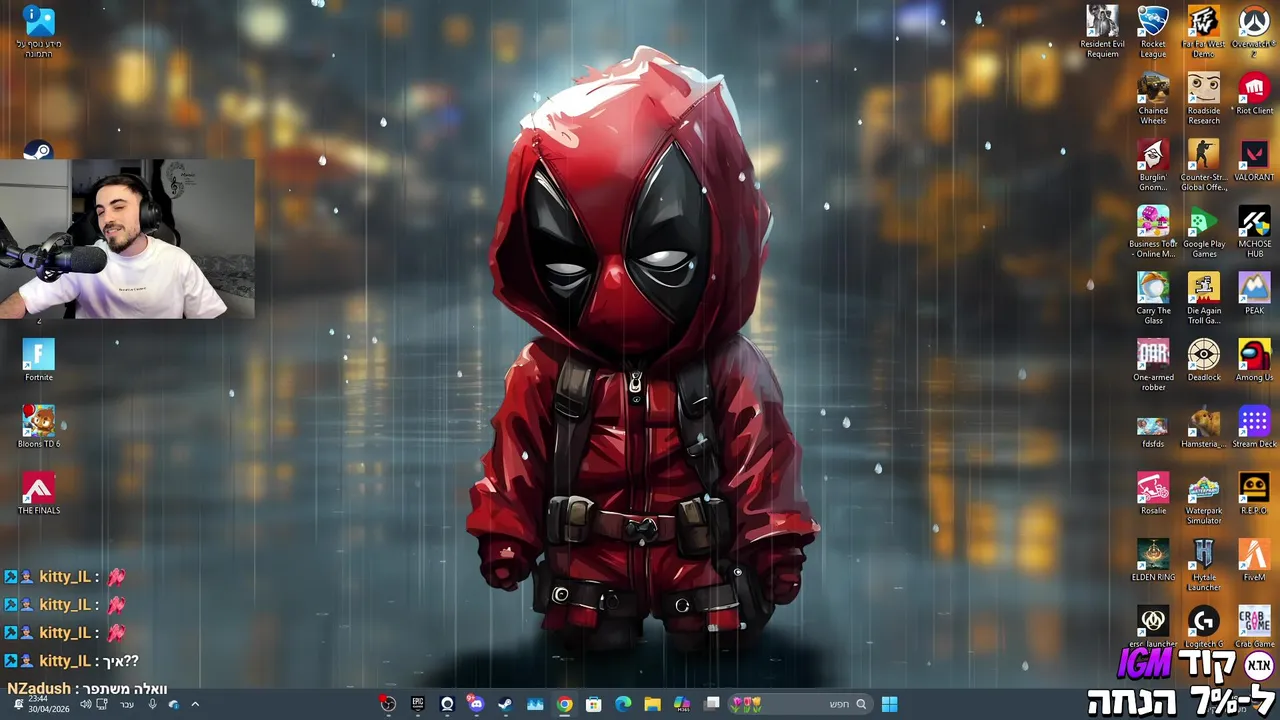Select the Fortnite desktop icon
Screen dimensions: 1280x720
[x=38, y=360]
